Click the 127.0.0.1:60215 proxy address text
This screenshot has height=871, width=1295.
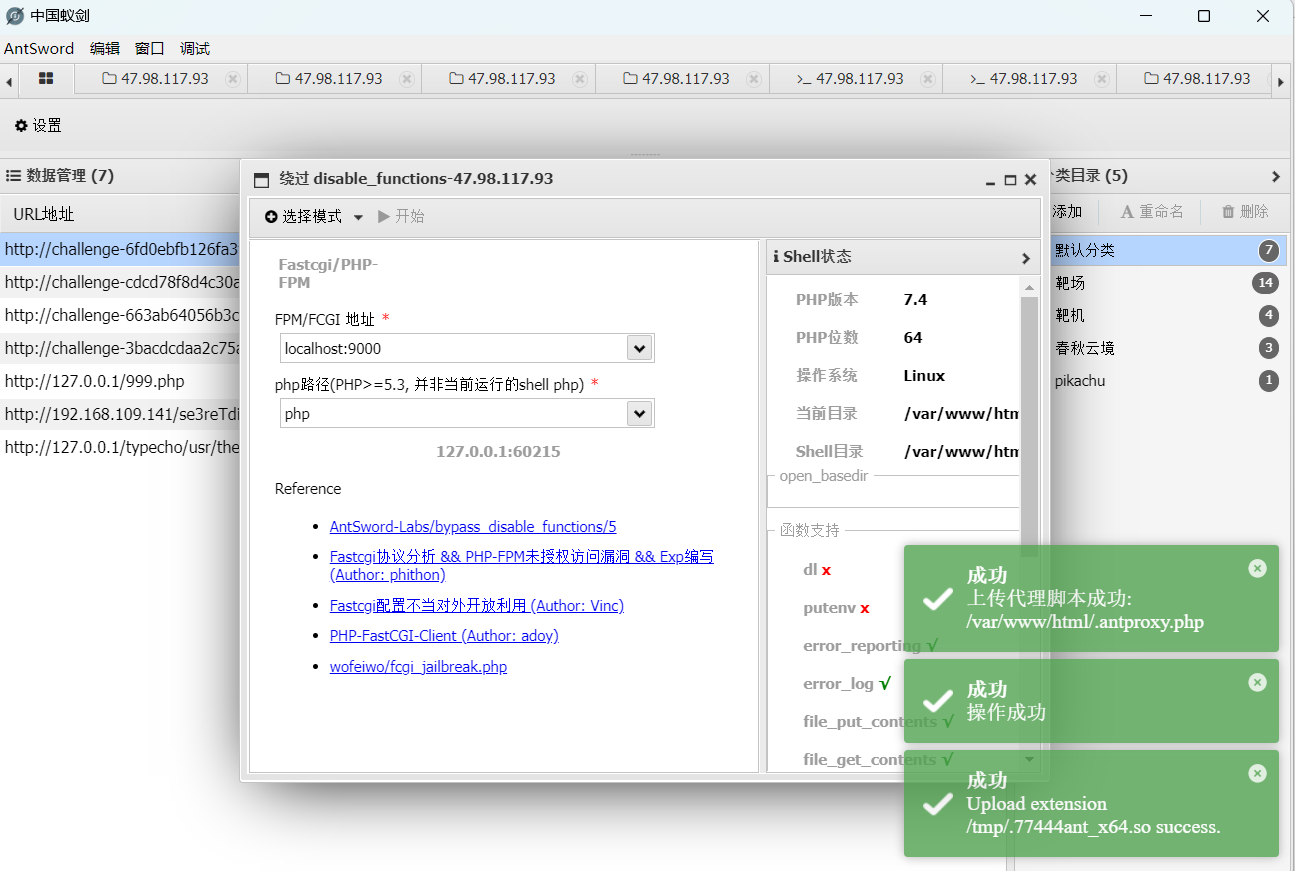[x=498, y=452]
